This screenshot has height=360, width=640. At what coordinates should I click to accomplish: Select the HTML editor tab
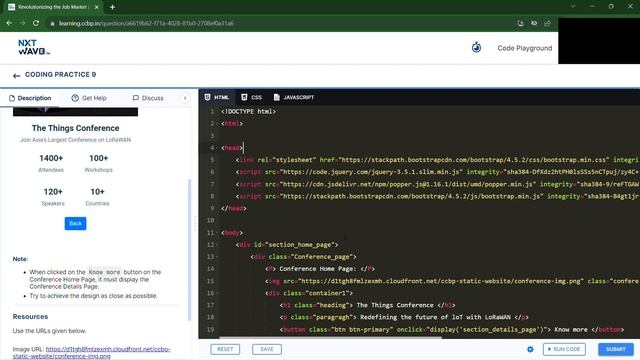(217, 97)
